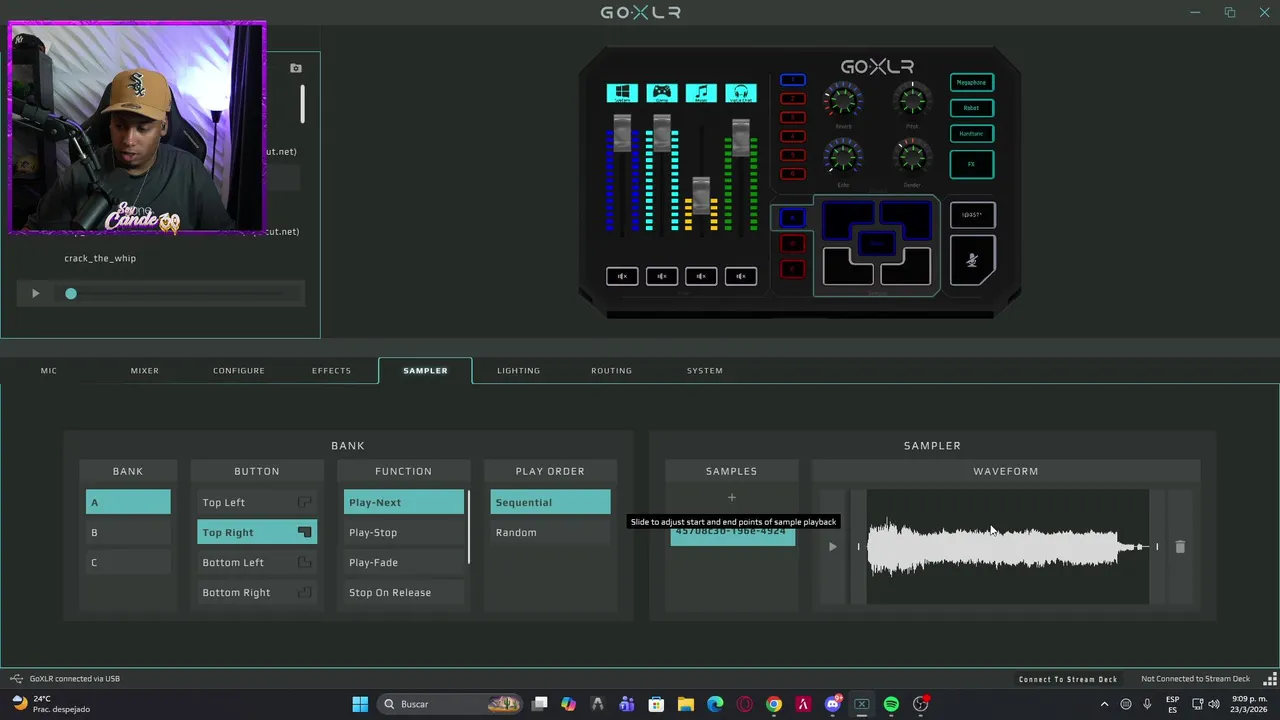Viewport: 1280px width, 720px height.
Task: Open the CONFIGURE tab
Action: [x=238, y=370]
